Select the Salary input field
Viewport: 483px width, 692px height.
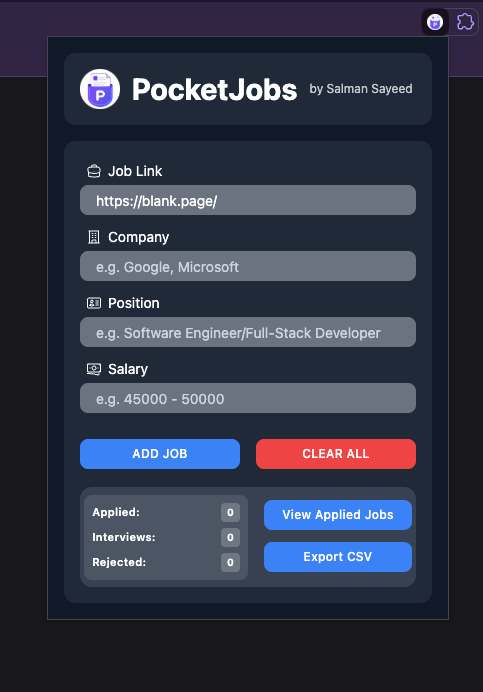(x=248, y=398)
